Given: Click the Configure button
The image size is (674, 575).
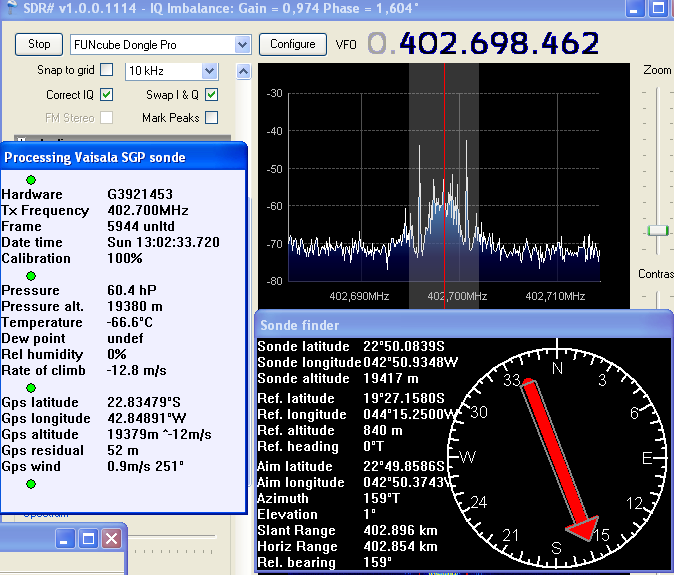Looking at the screenshot, I should click(x=293, y=44).
